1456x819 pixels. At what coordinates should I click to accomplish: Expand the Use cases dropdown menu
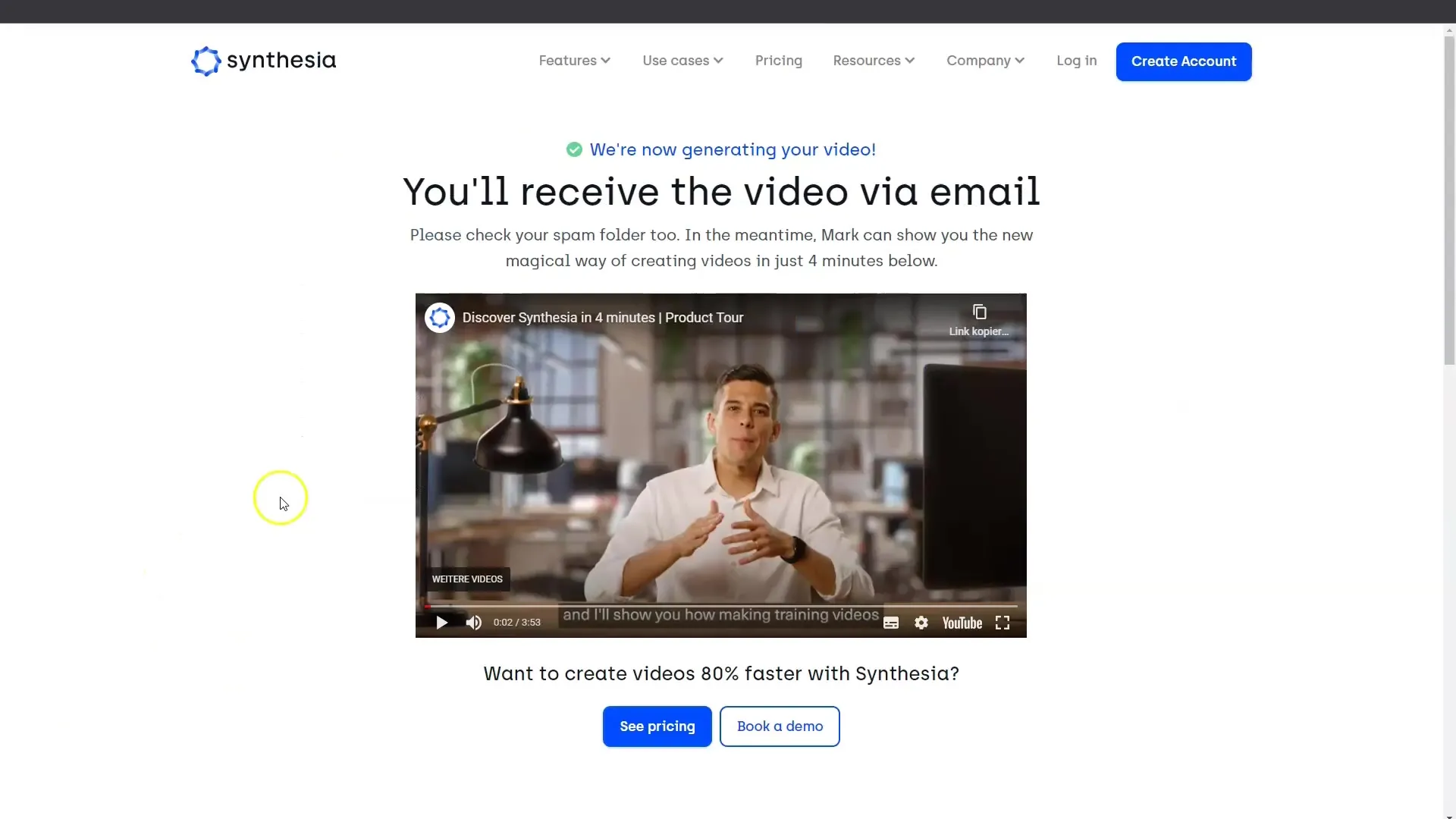coord(682,61)
